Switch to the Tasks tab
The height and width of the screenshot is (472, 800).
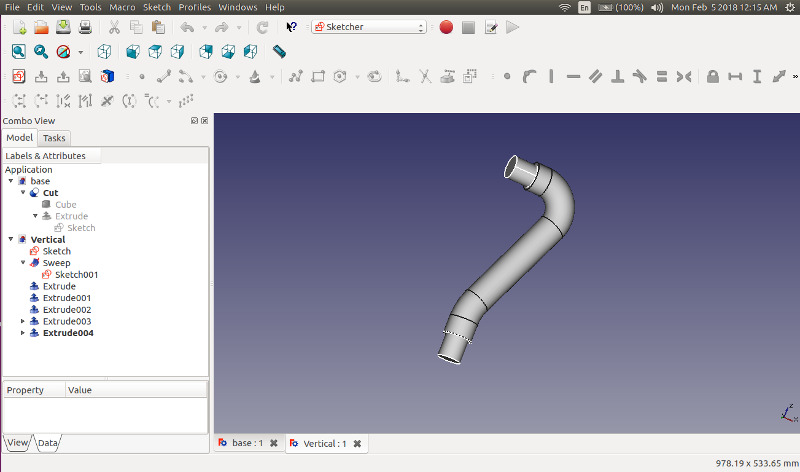(x=54, y=138)
